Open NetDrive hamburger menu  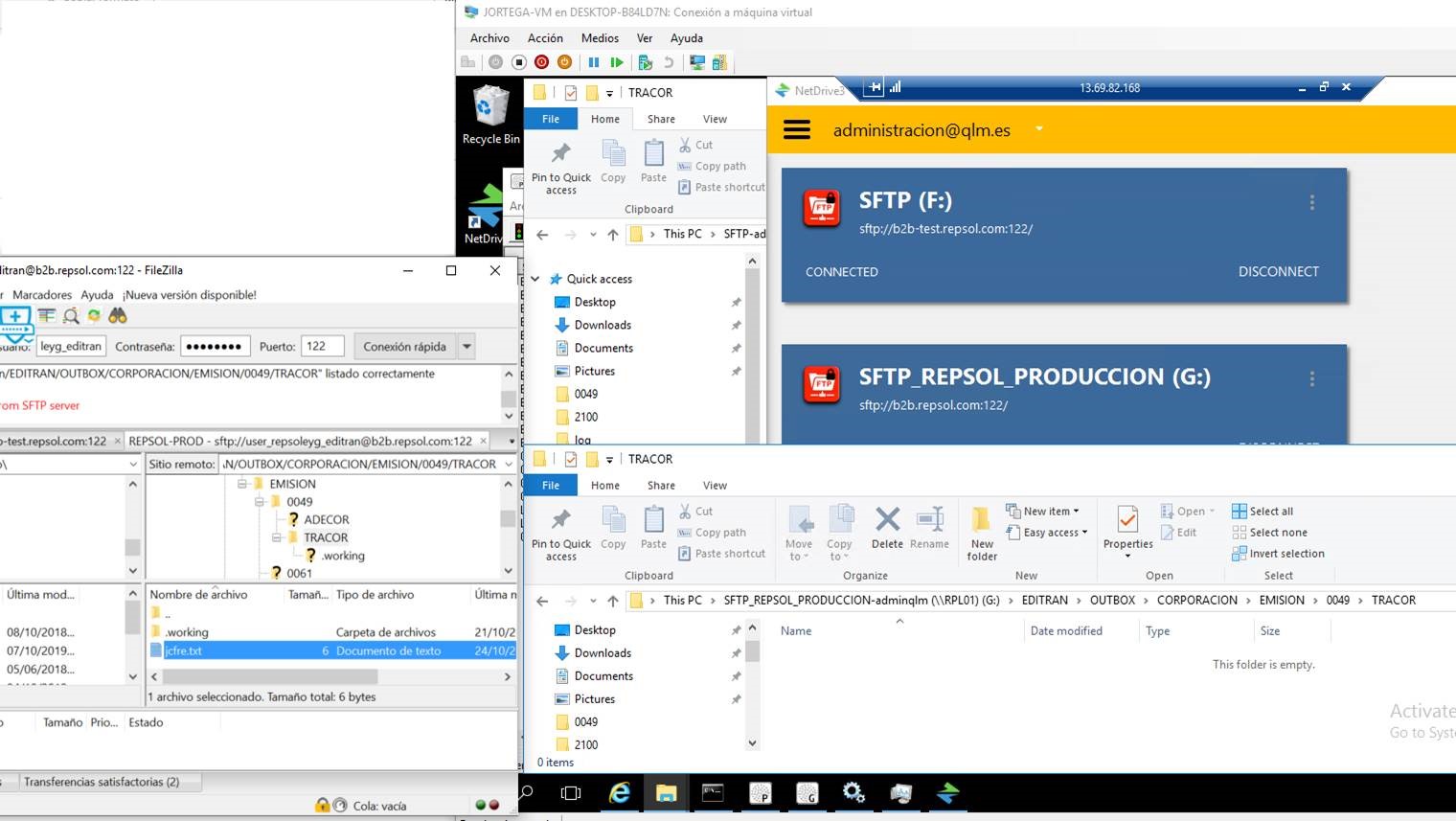coord(797,130)
